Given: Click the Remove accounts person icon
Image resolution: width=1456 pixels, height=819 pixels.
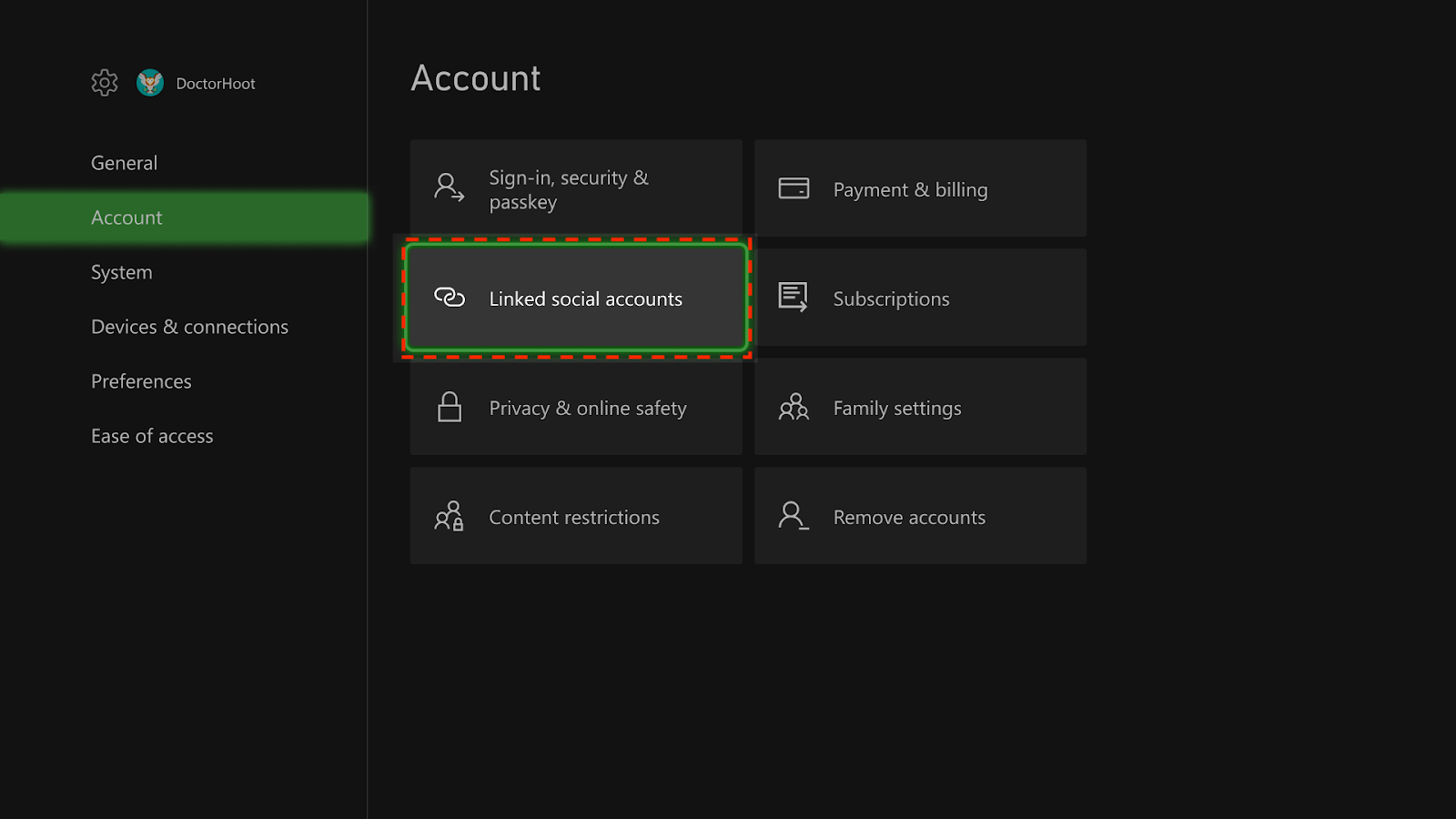Looking at the screenshot, I should pos(792,516).
